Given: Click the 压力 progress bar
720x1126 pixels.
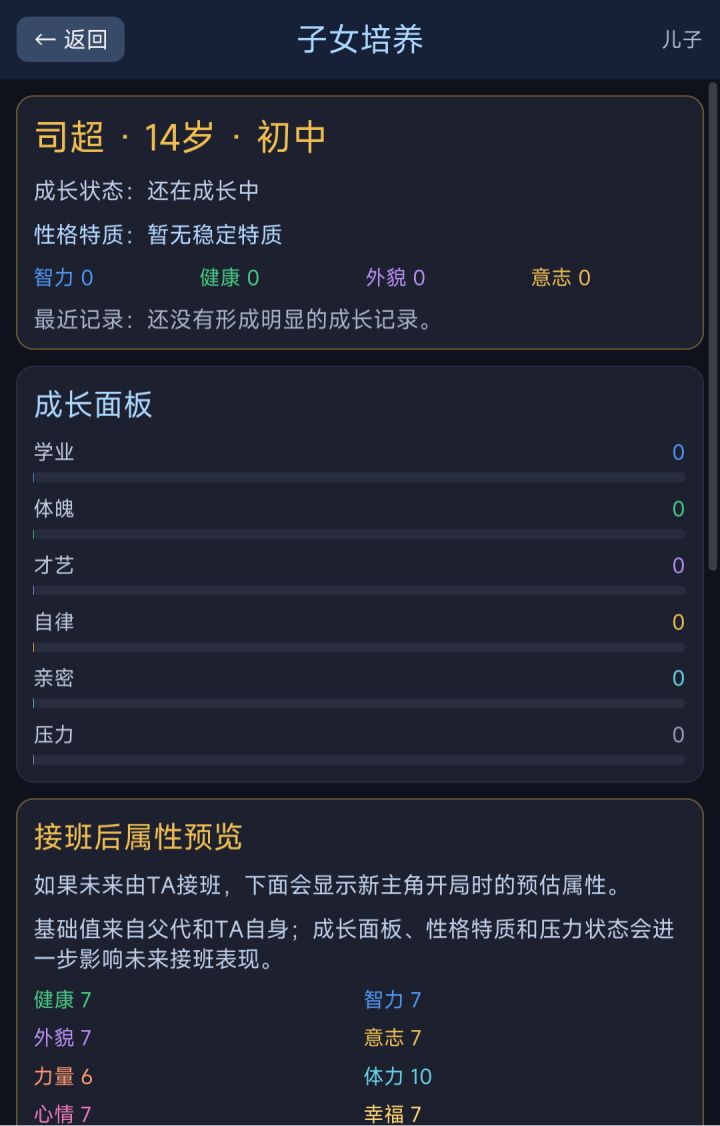Looking at the screenshot, I should [359, 760].
